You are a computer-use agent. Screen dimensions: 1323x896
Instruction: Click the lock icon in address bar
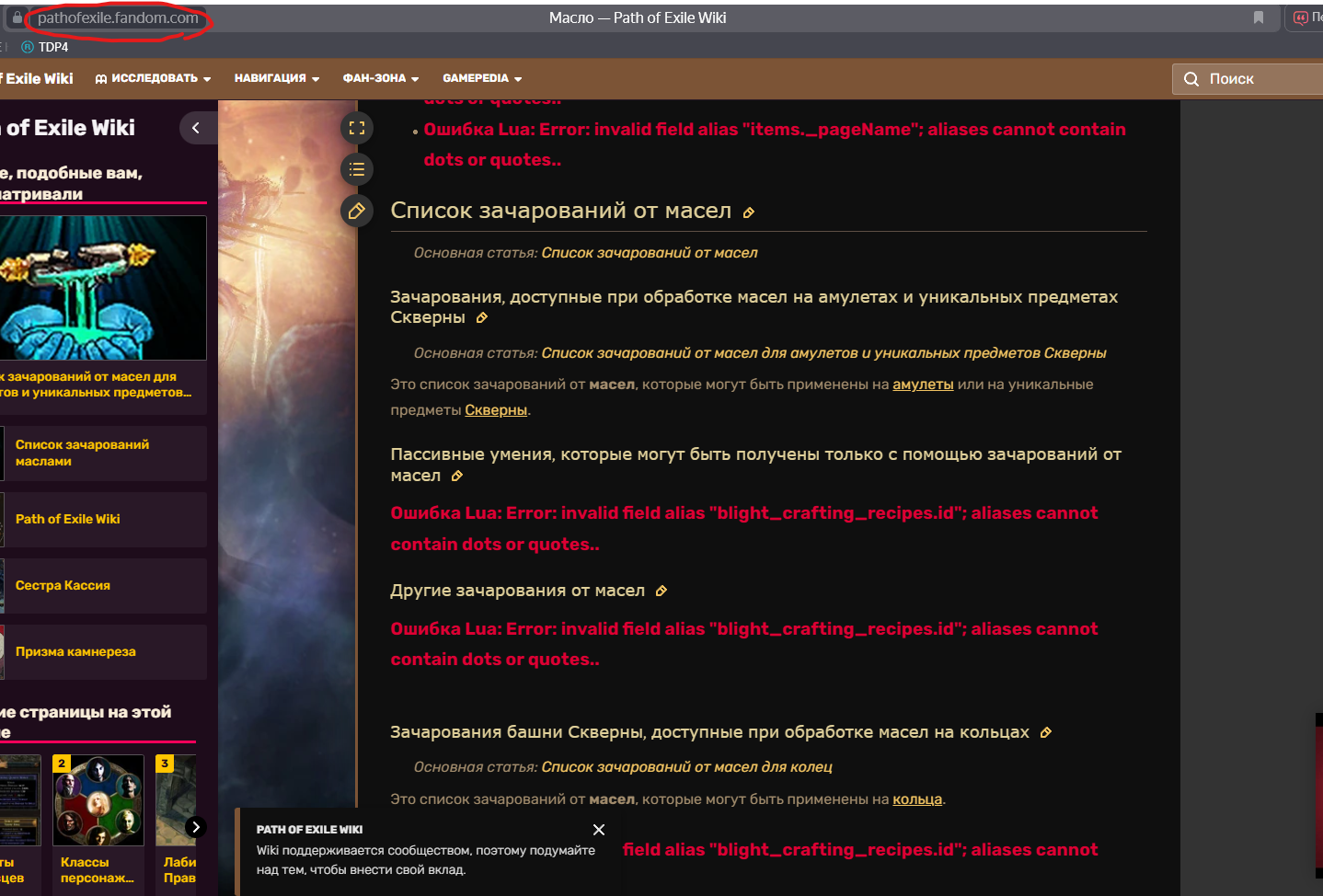pos(17,17)
